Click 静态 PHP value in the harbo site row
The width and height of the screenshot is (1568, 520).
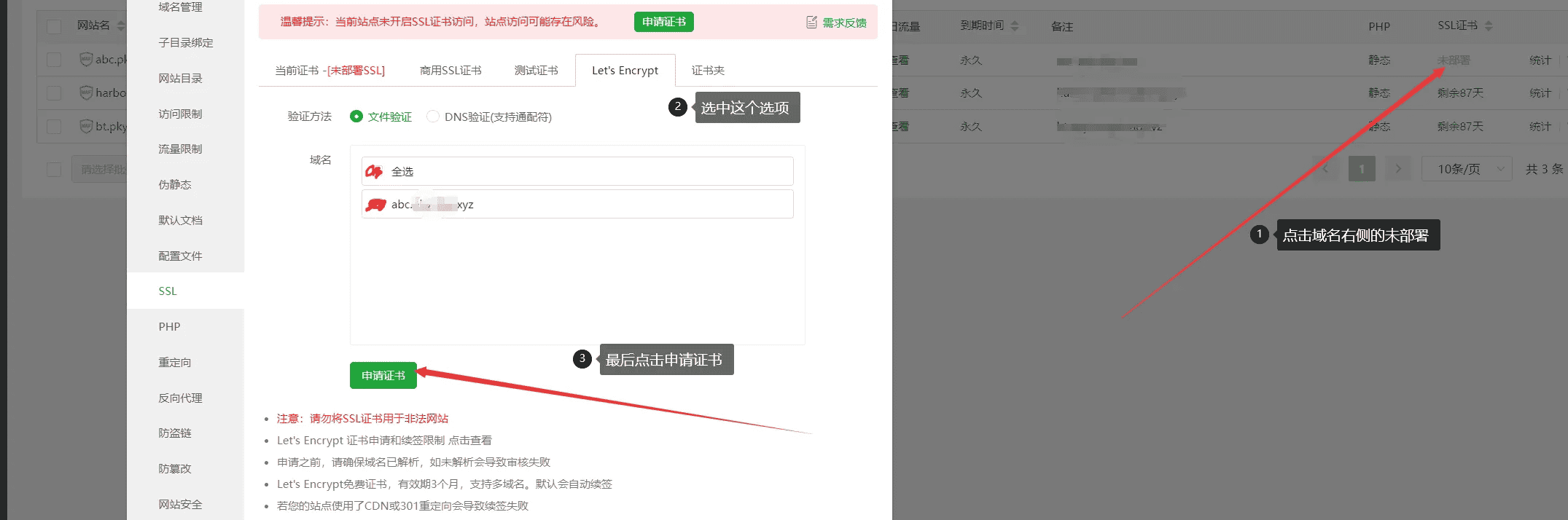pyautogui.click(x=1379, y=93)
